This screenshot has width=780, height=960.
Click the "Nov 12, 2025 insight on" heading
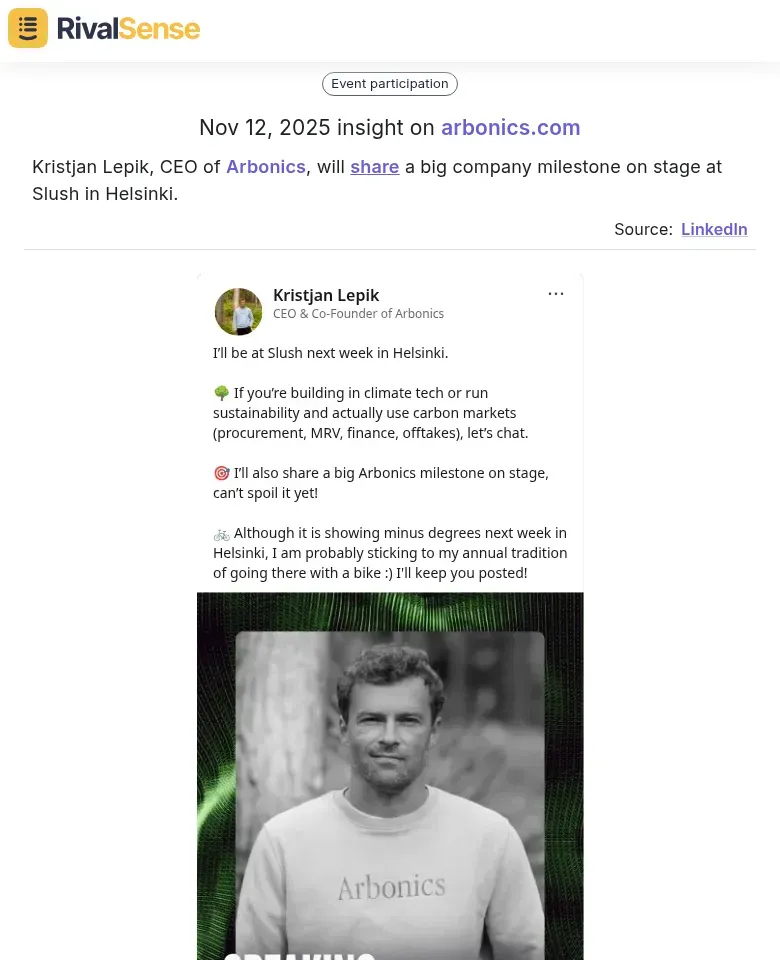pos(317,128)
